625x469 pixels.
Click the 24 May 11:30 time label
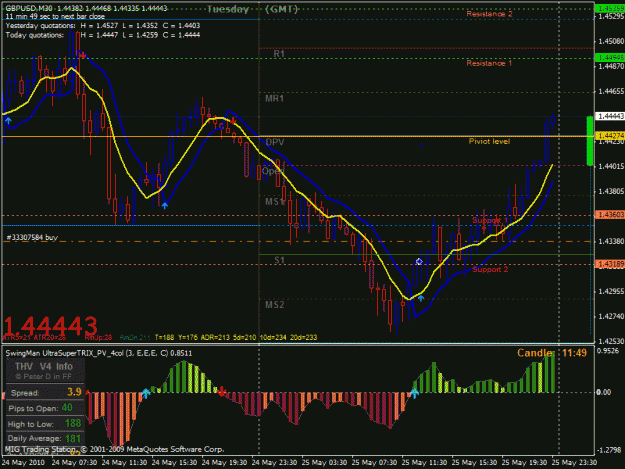124,463
